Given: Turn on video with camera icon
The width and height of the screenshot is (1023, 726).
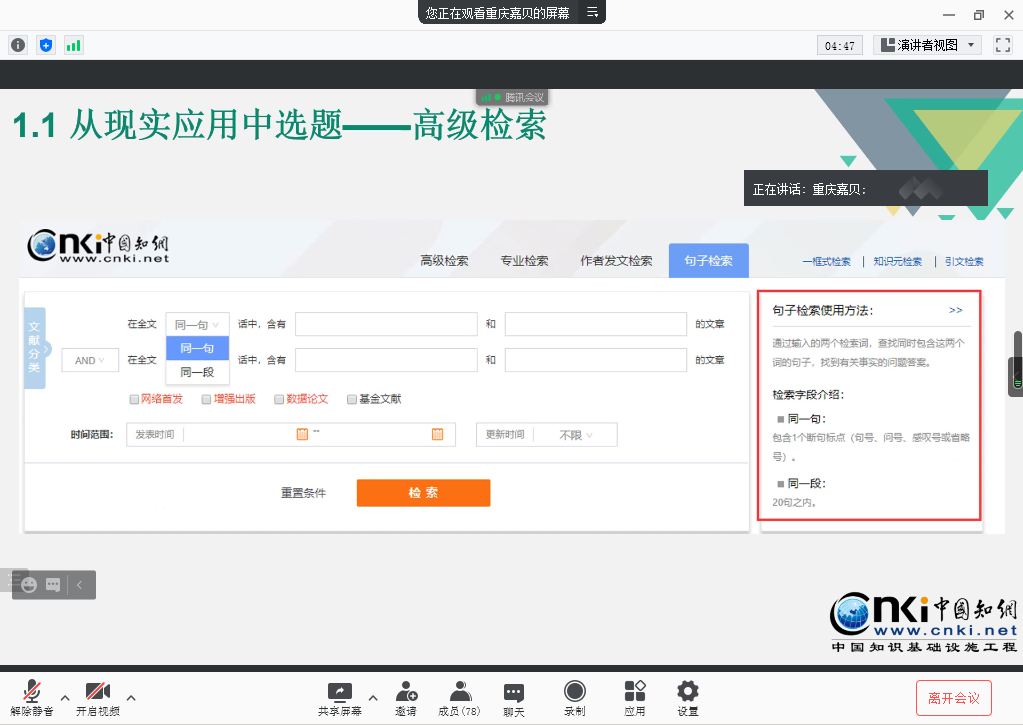Looking at the screenshot, I should click(x=97, y=691).
